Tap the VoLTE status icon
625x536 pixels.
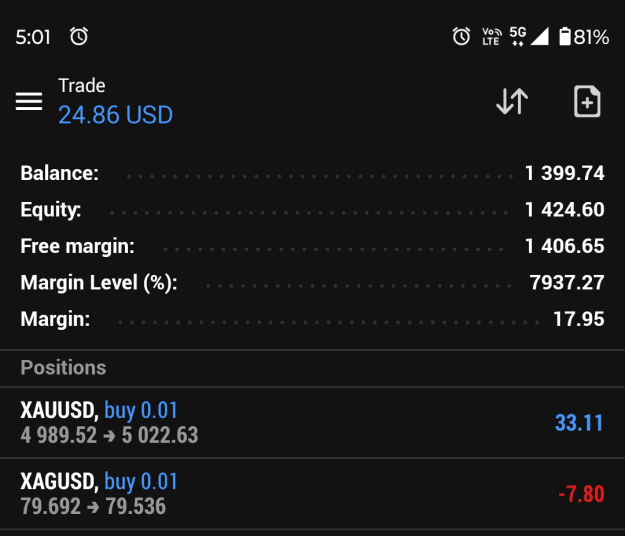tap(492, 37)
